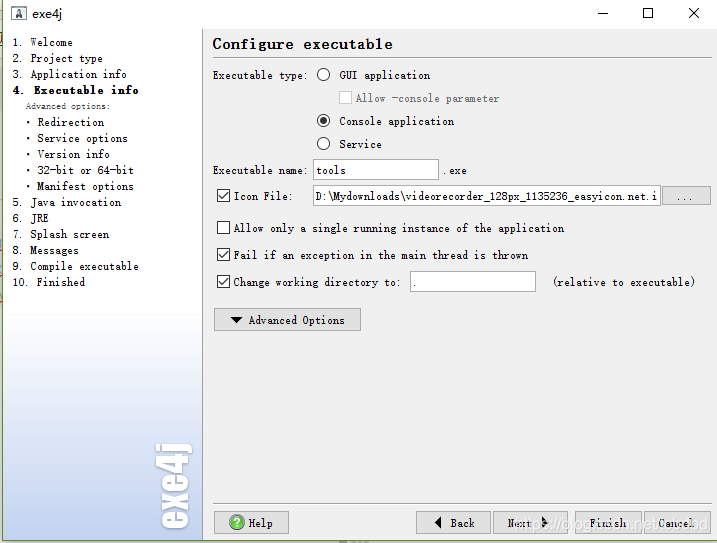Open Service options in sidebar
The height and width of the screenshot is (543, 717).
(82, 138)
